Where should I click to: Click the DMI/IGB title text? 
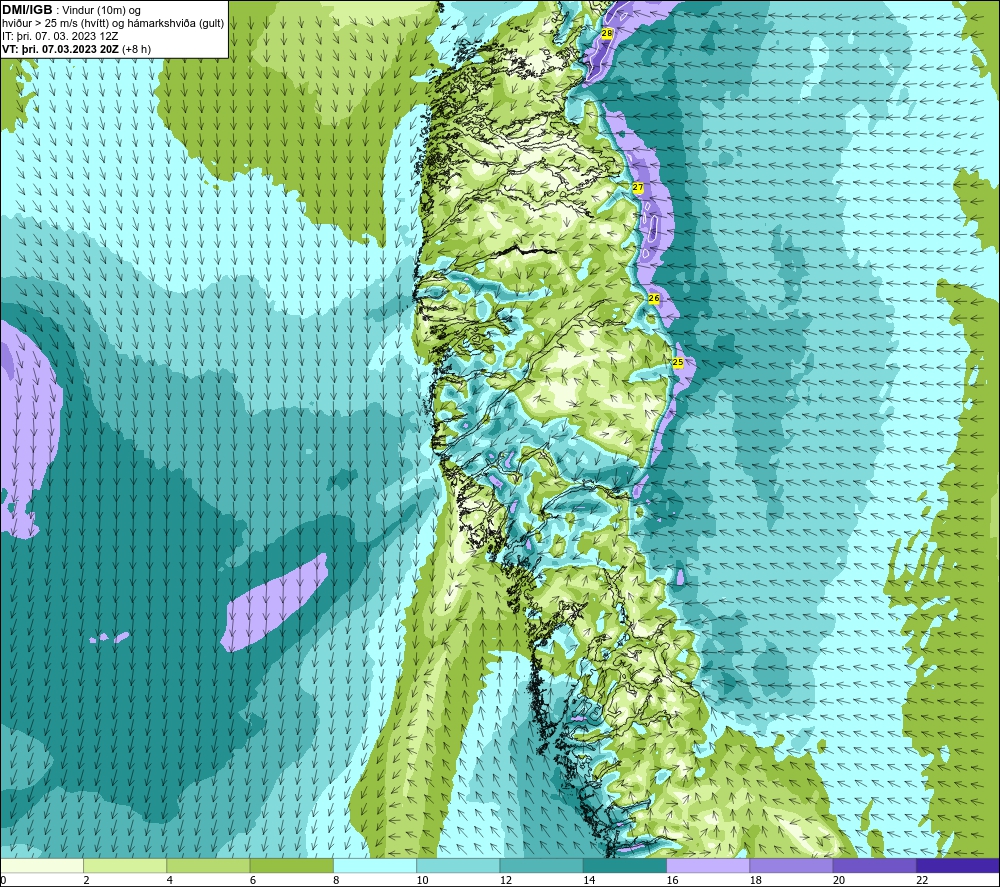[x=27, y=10]
